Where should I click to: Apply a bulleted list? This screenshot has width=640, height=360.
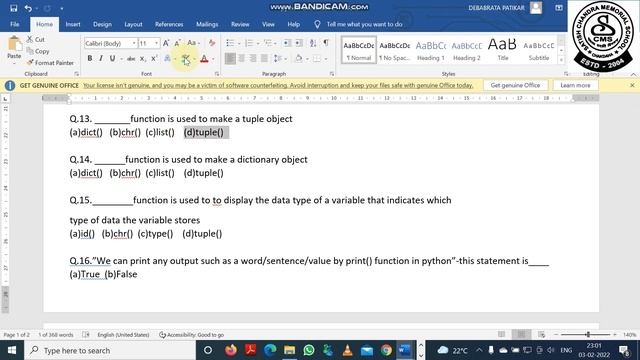pos(230,43)
